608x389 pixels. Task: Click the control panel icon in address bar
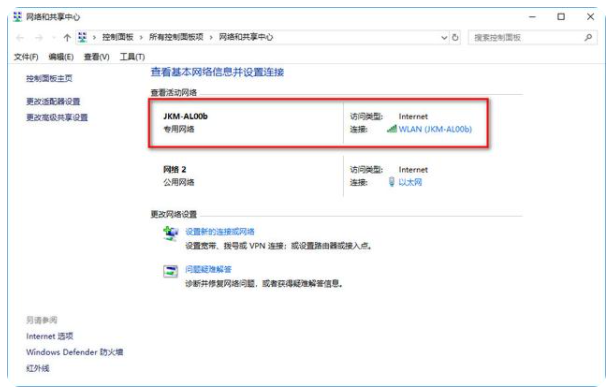click(x=82, y=37)
